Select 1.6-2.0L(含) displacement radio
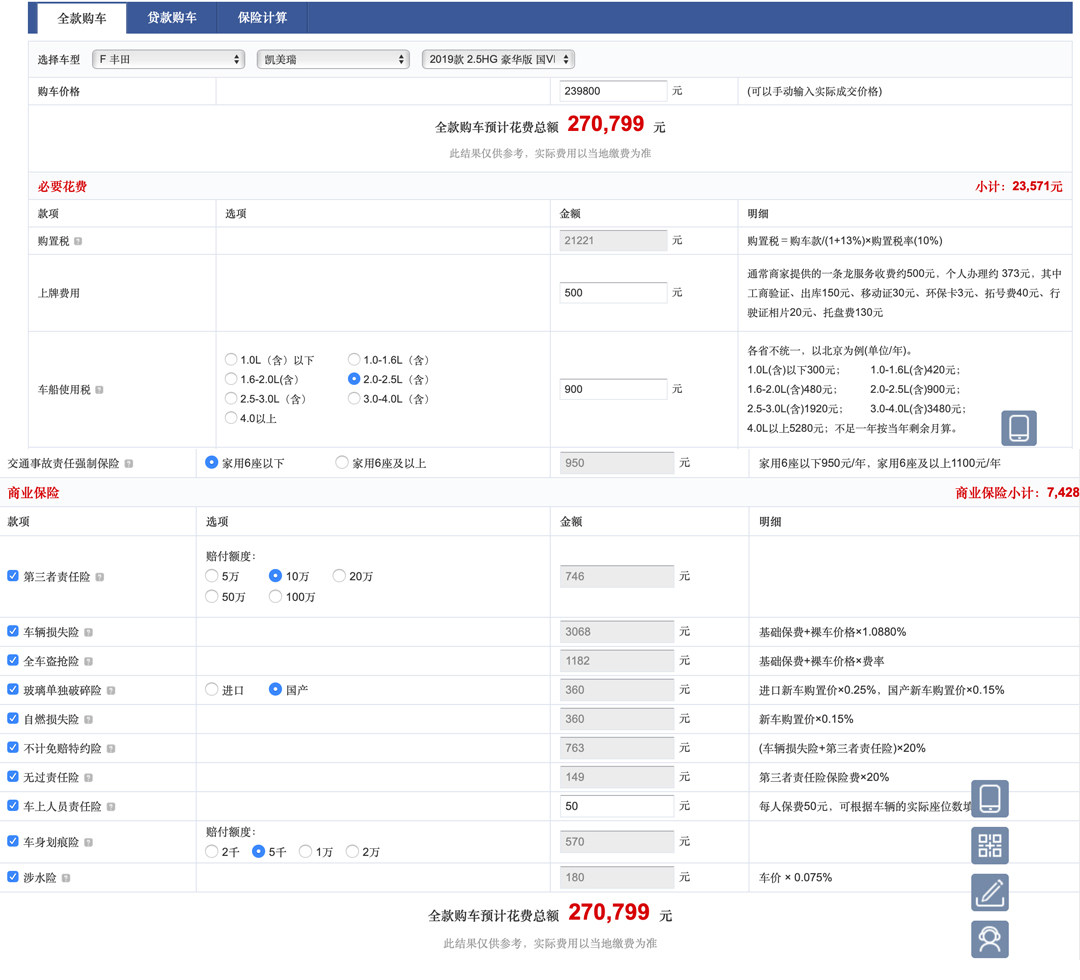The height and width of the screenshot is (980, 1080). tap(232, 379)
